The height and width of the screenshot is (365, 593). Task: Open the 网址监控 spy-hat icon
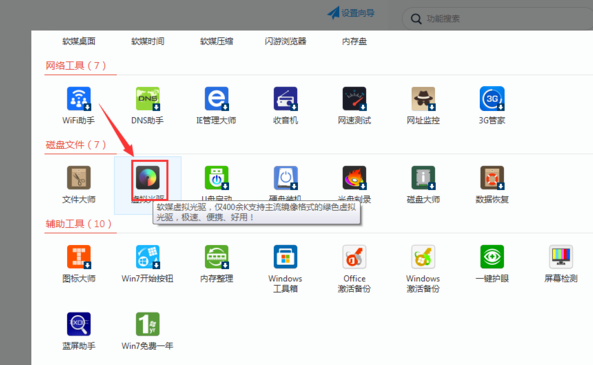pyautogui.click(x=423, y=99)
